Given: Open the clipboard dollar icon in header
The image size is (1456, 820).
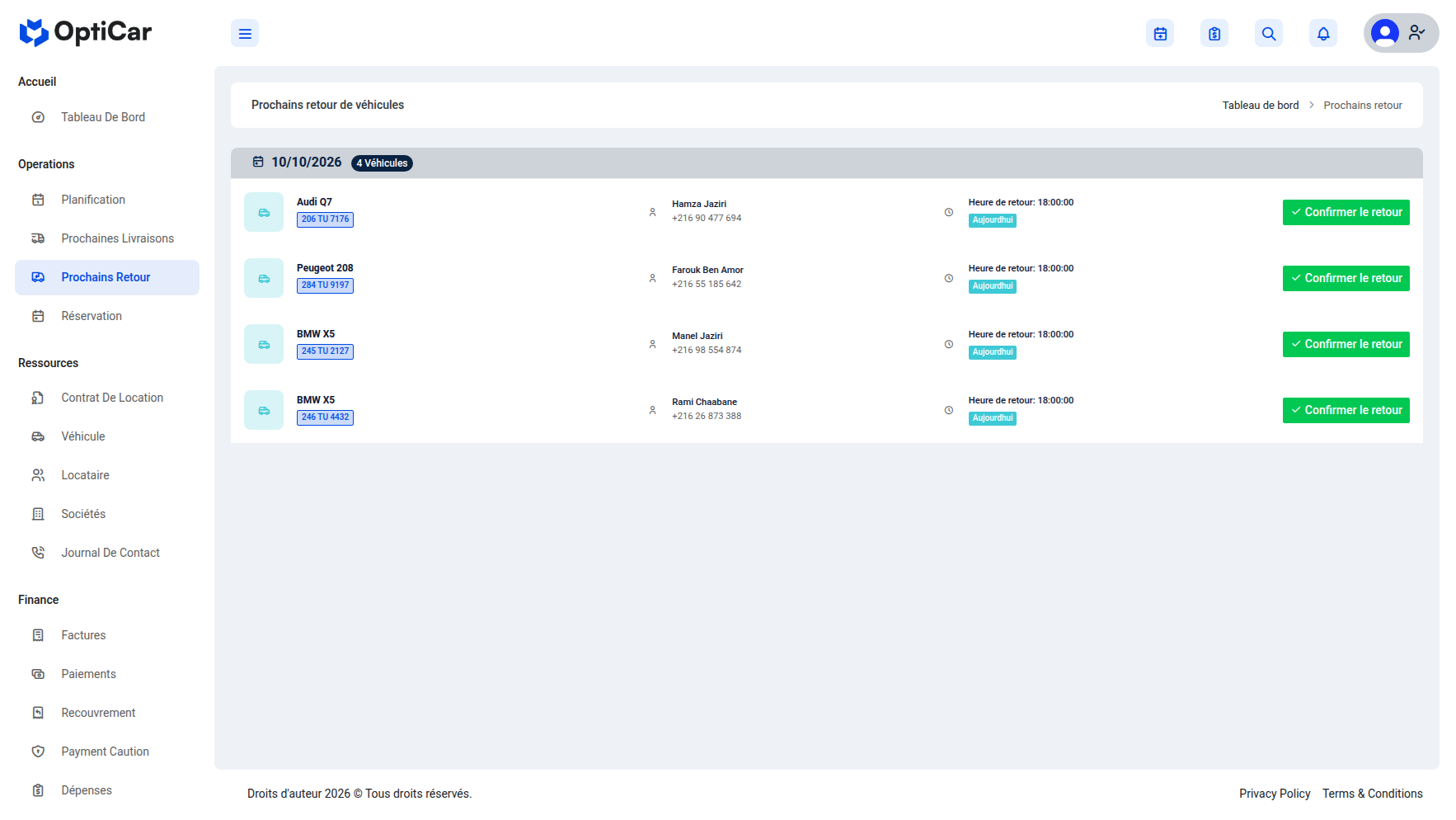Looking at the screenshot, I should pyautogui.click(x=1214, y=34).
